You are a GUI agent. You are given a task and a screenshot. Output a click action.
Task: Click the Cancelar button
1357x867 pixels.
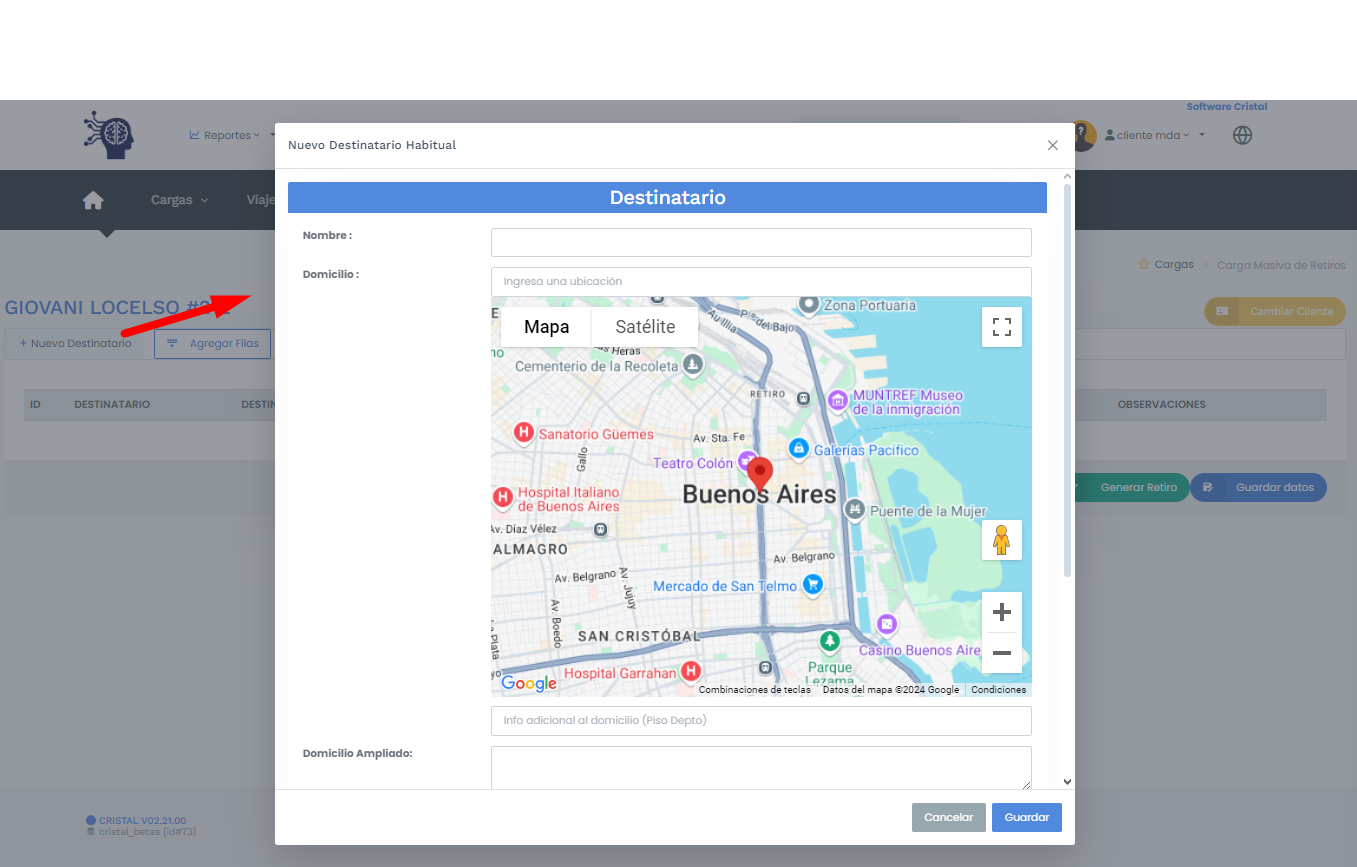pos(949,817)
